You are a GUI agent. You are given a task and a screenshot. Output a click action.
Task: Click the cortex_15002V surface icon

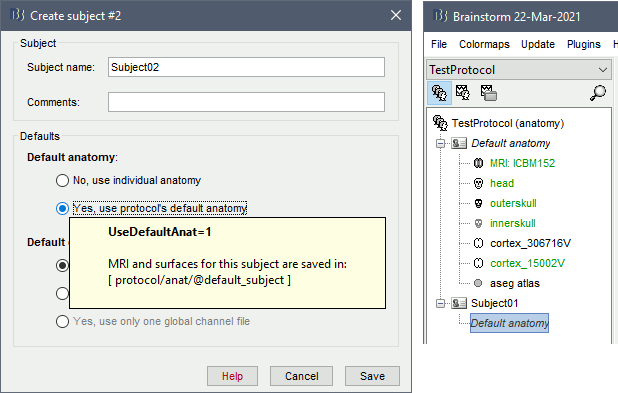click(478, 263)
